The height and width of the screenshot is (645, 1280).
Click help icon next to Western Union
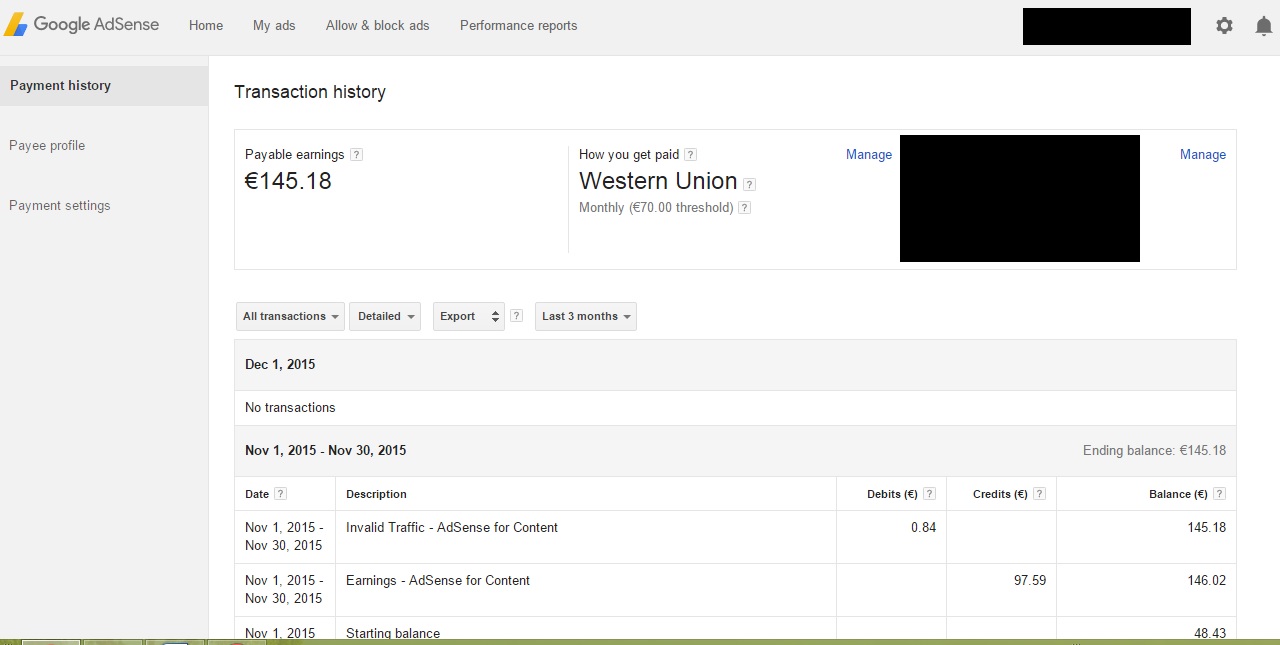pyautogui.click(x=750, y=184)
